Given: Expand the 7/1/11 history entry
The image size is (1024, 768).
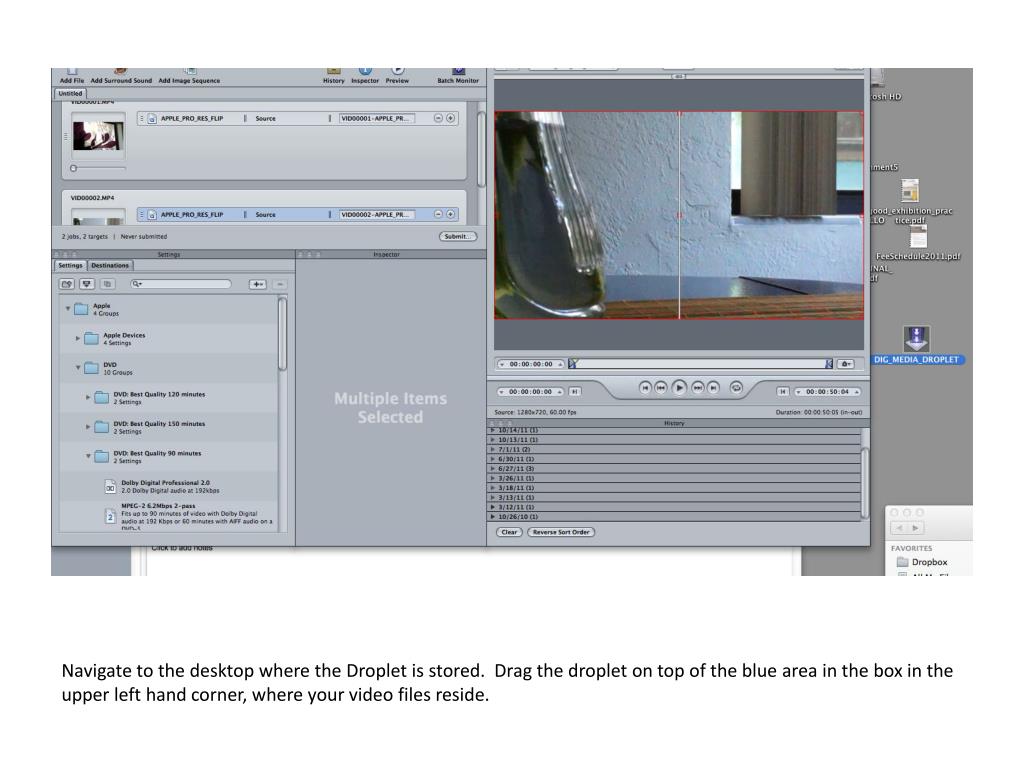Looking at the screenshot, I should tap(492, 449).
